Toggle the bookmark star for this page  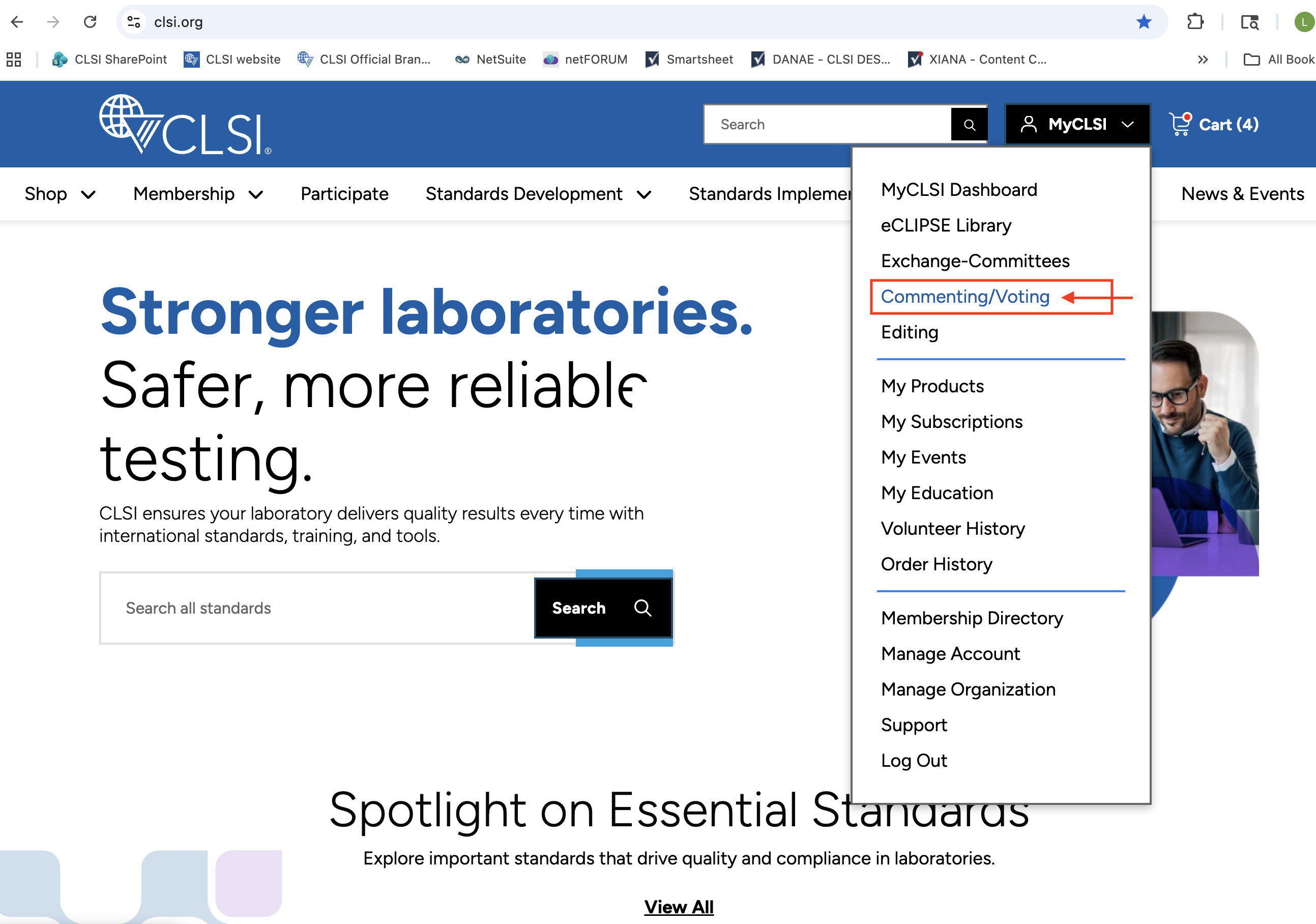[x=1144, y=22]
